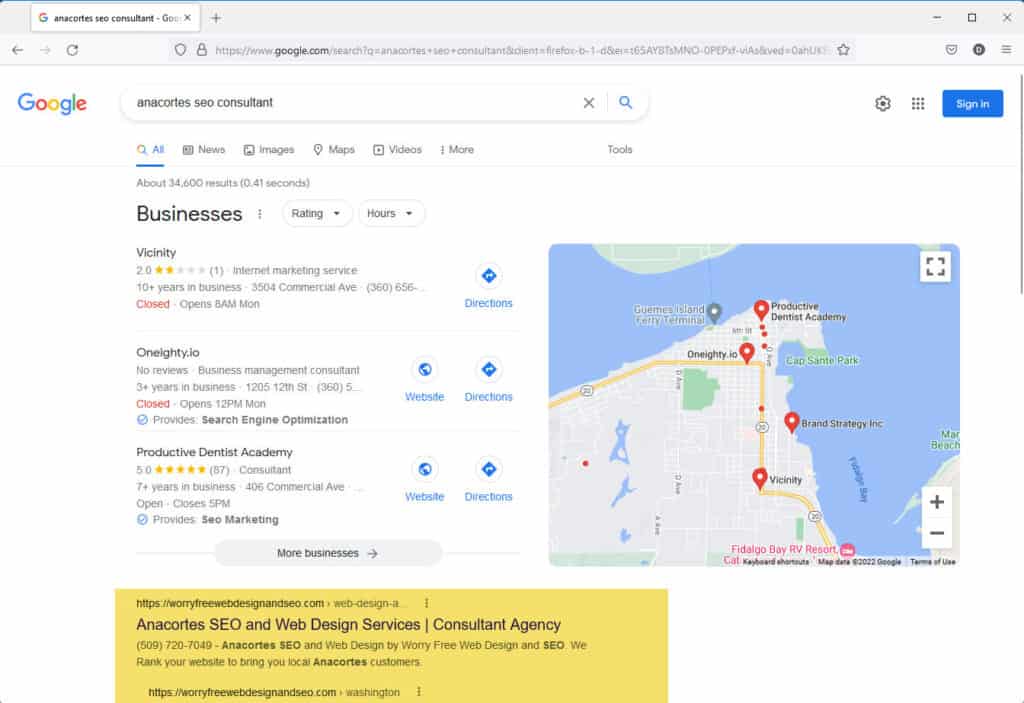This screenshot has width=1024, height=703.
Task: Click the Productive Dentist Academy map pin
Action: [x=761, y=310]
